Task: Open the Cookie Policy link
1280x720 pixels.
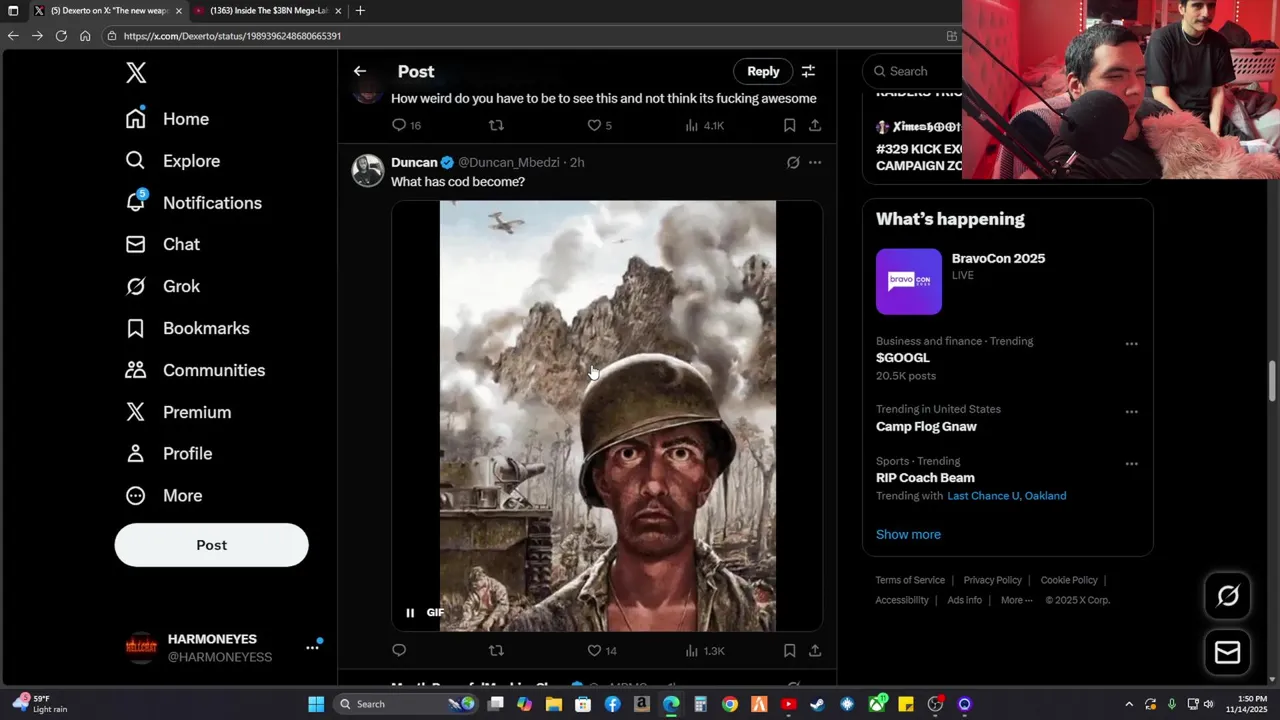Action: point(1068,580)
